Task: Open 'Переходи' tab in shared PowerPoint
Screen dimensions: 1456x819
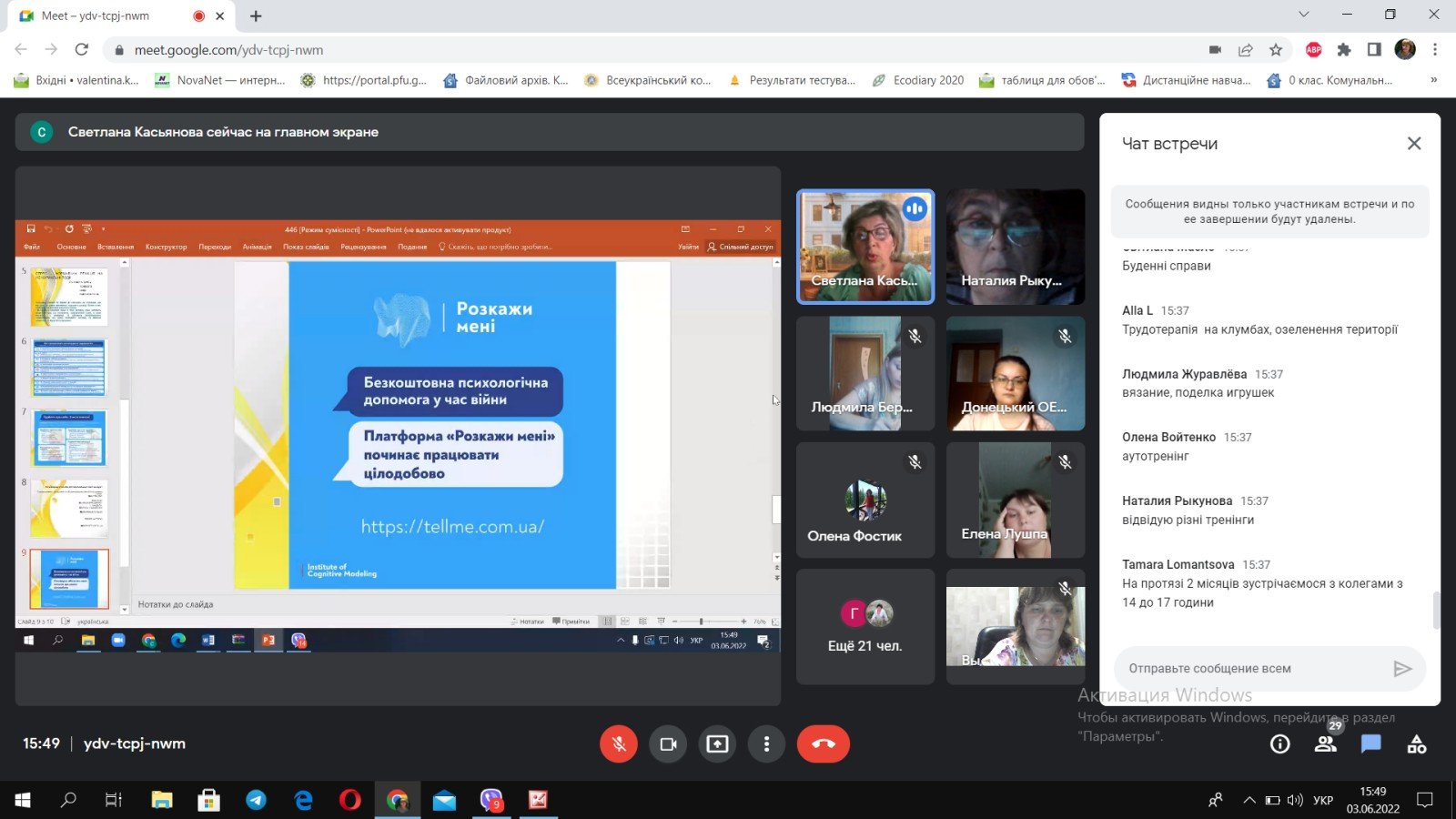Action: 215,247
